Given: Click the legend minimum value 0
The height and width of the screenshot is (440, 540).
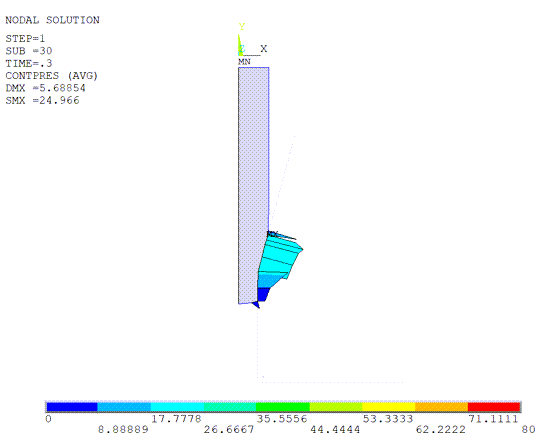Looking at the screenshot, I should [49, 419].
